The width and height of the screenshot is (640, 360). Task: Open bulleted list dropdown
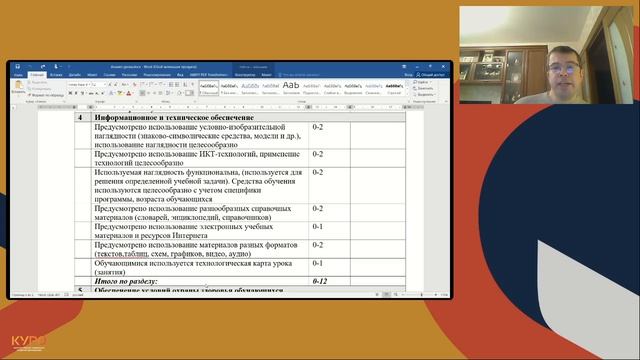[146, 84]
